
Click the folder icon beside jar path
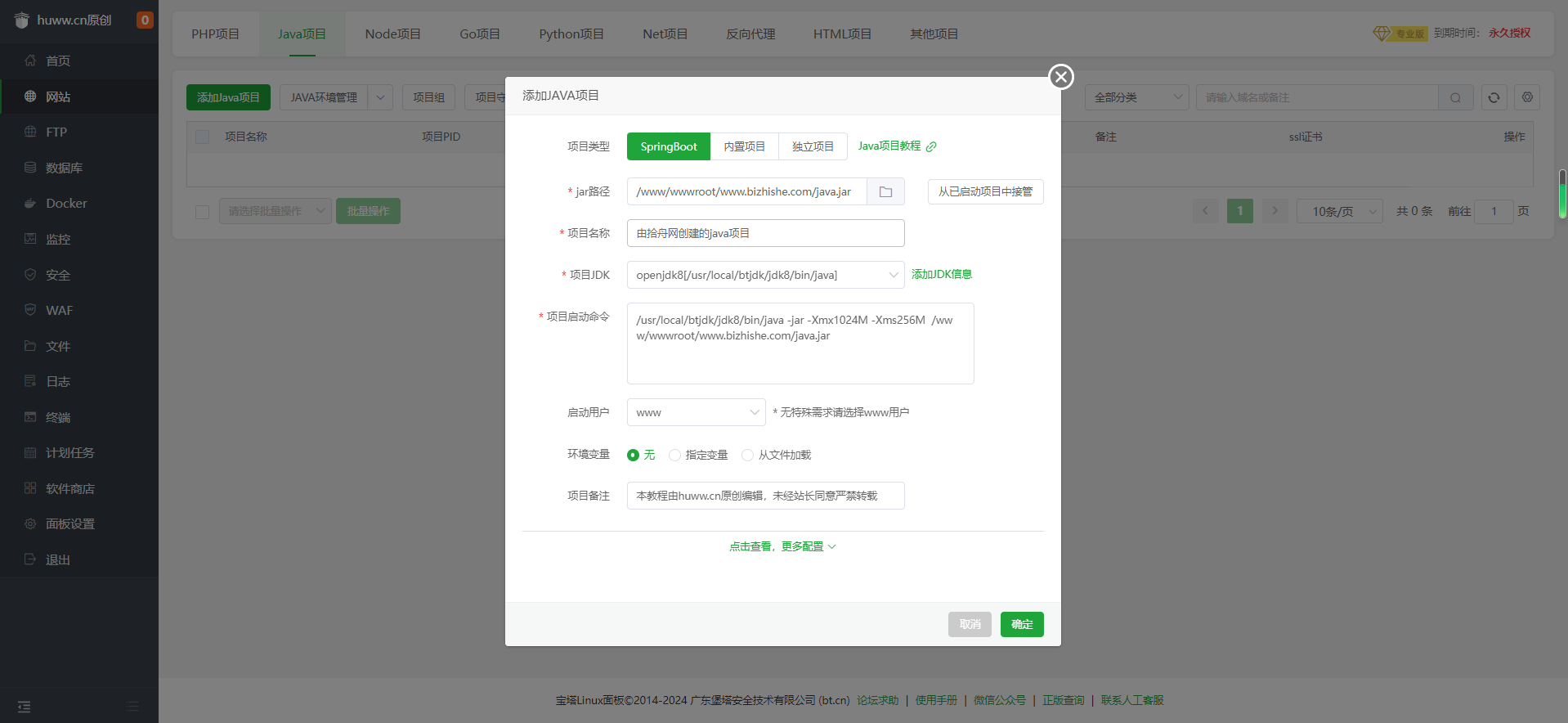pyautogui.click(x=885, y=191)
